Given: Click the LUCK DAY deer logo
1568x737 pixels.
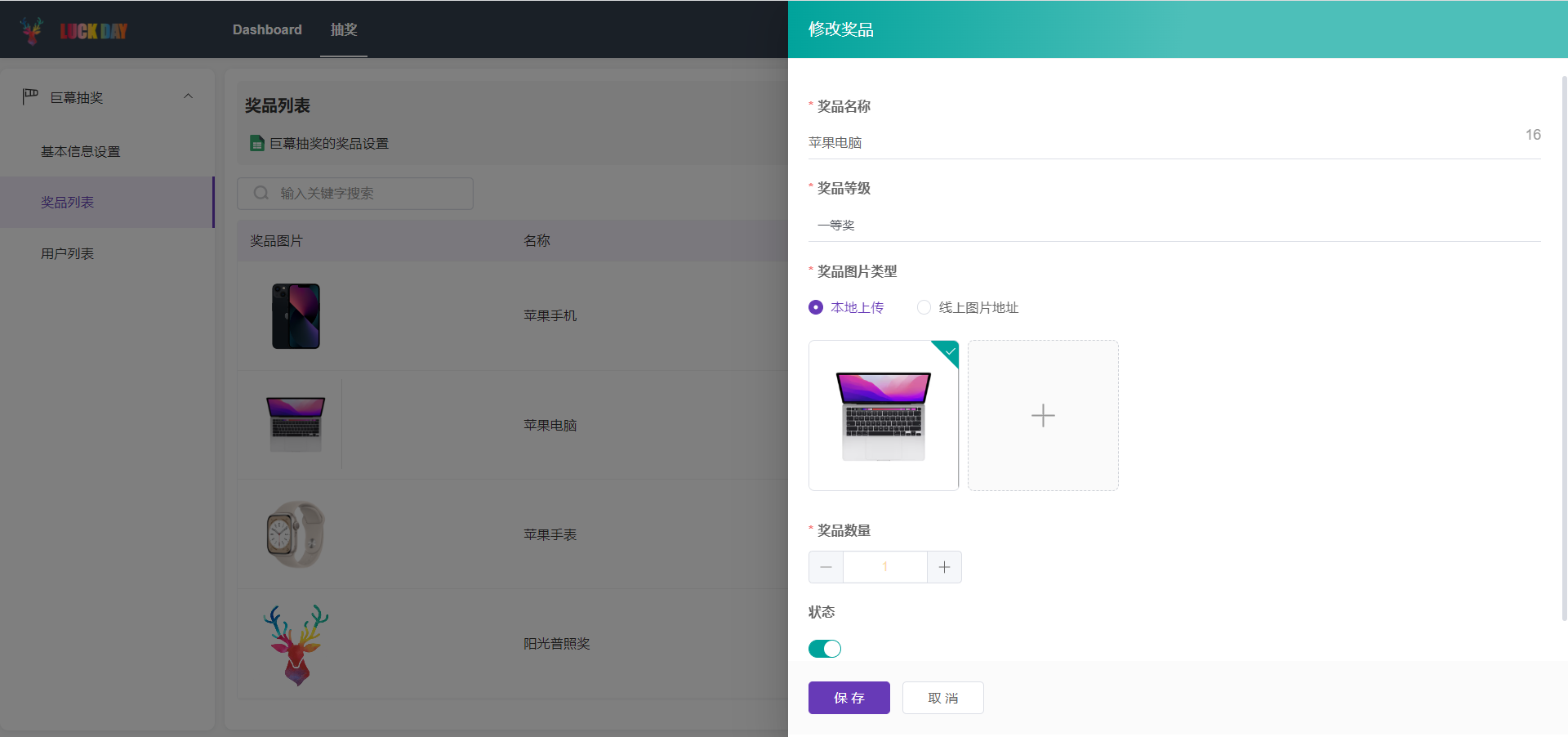Looking at the screenshot, I should pos(33,30).
